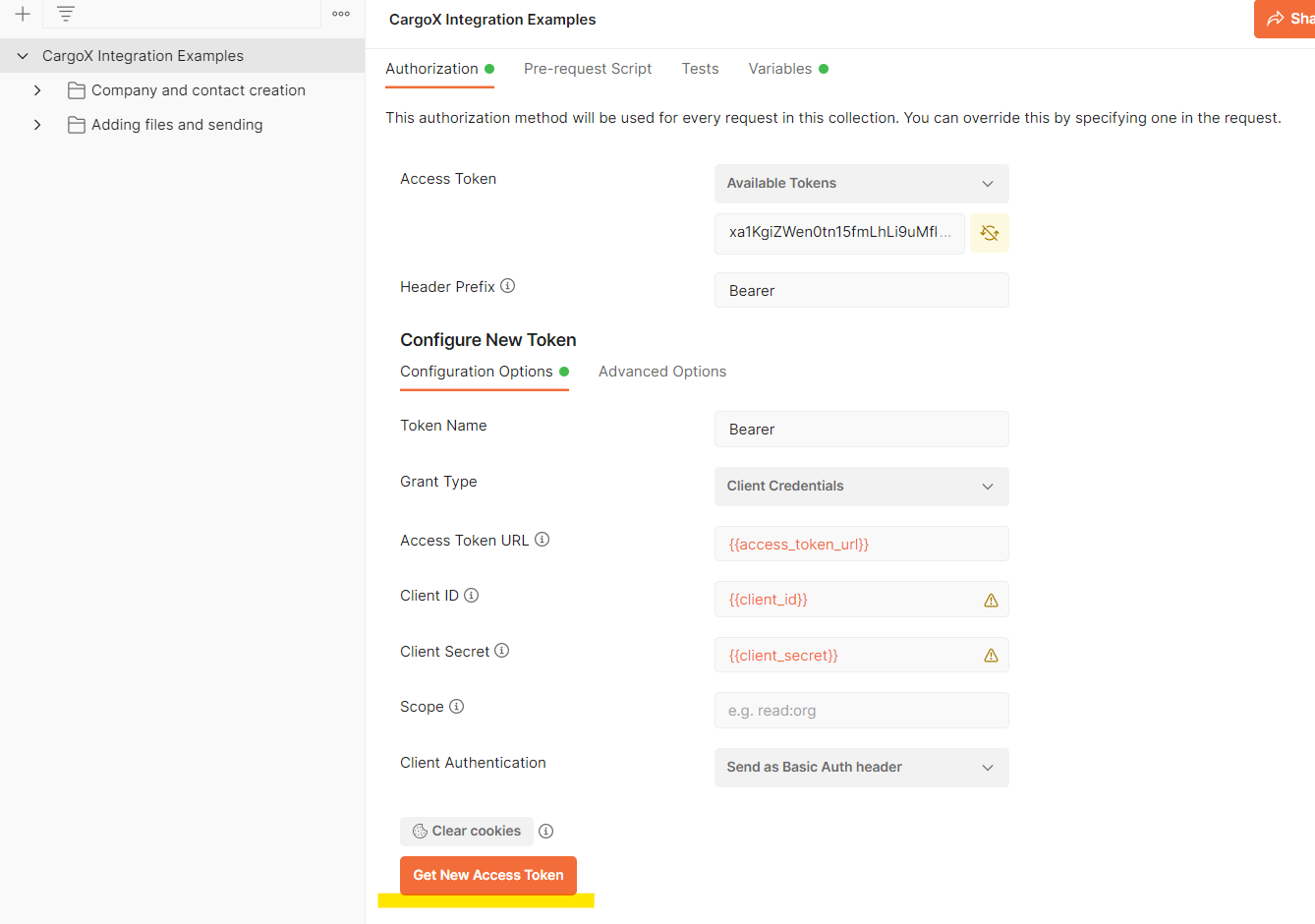This screenshot has height=924, width=1315.
Task: Expand Adding files and sending folder
Action: click(37, 125)
